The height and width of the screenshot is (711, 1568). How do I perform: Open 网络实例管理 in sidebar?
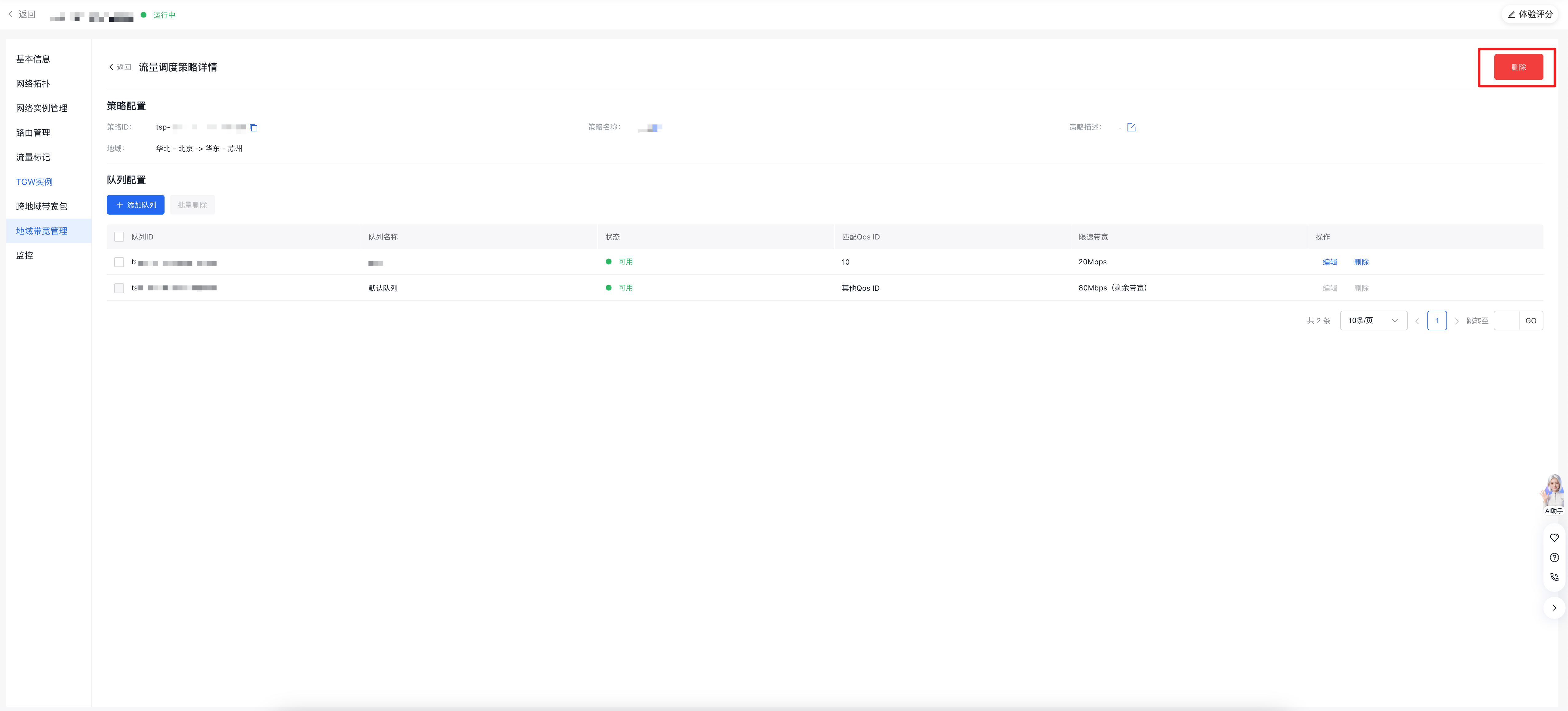click(41, 108)
